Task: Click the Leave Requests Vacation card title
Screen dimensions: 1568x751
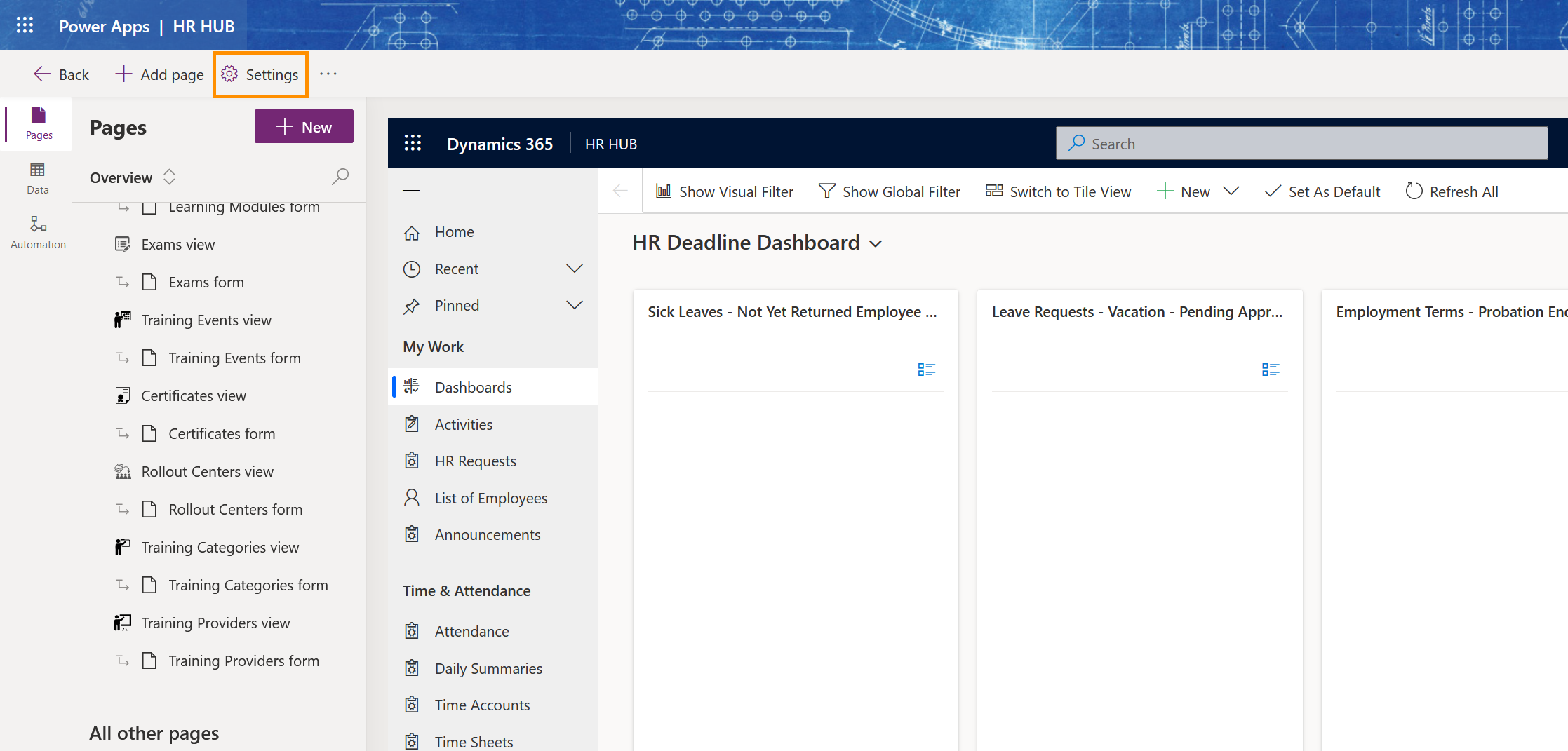Action: (x=1137, y=312)
